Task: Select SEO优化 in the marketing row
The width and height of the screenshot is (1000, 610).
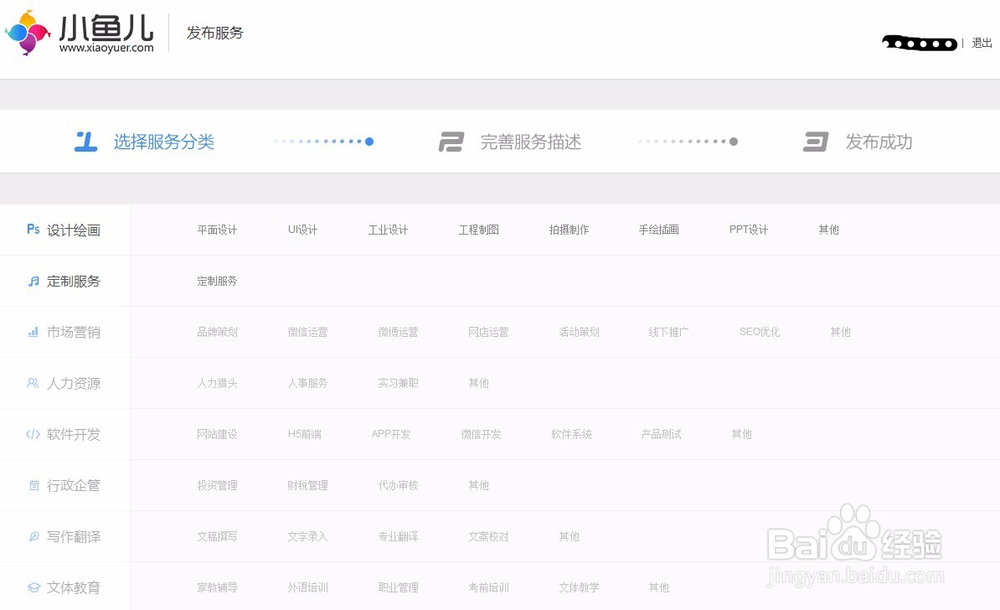Action: 758,332
